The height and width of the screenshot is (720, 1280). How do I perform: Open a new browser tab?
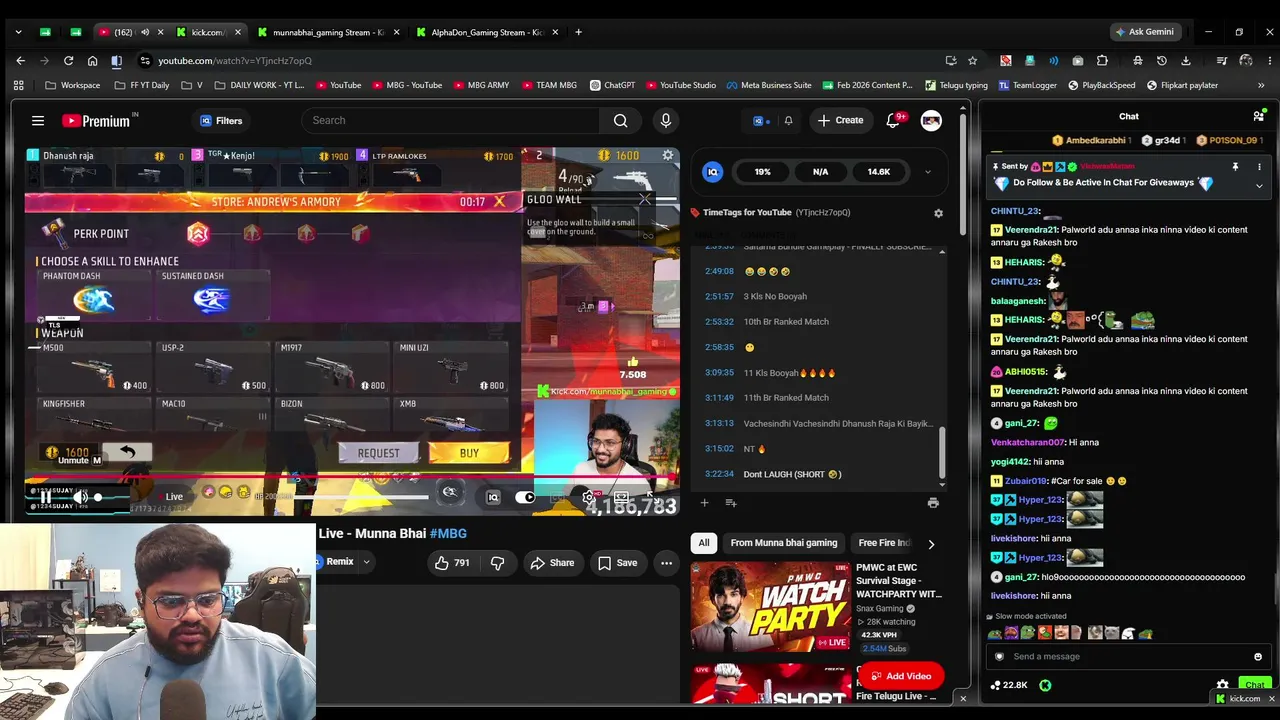click(x=578, y=32)
